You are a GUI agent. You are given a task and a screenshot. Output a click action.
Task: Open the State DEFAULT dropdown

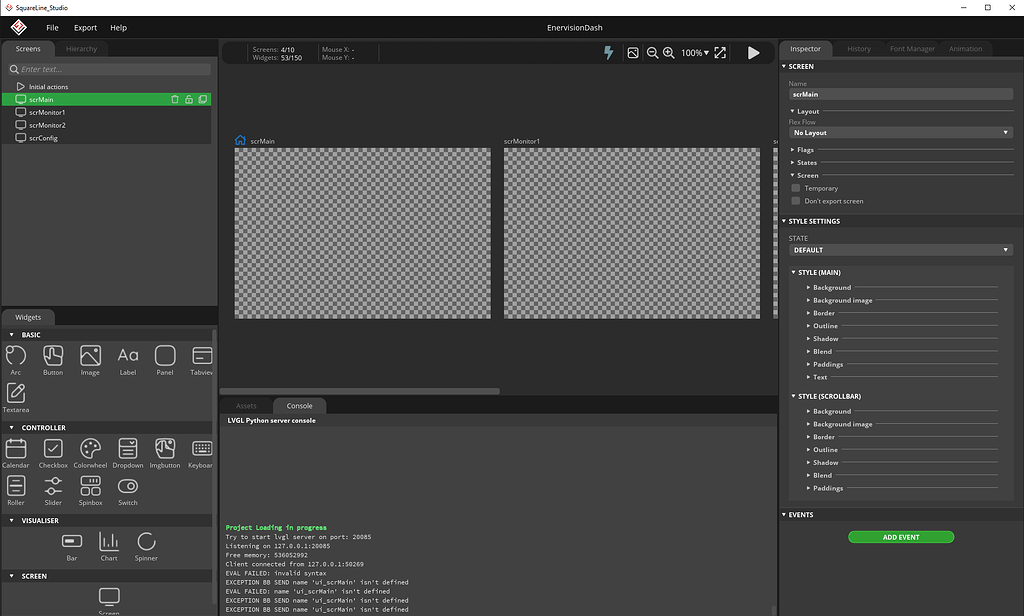click(x=900, y=250)
